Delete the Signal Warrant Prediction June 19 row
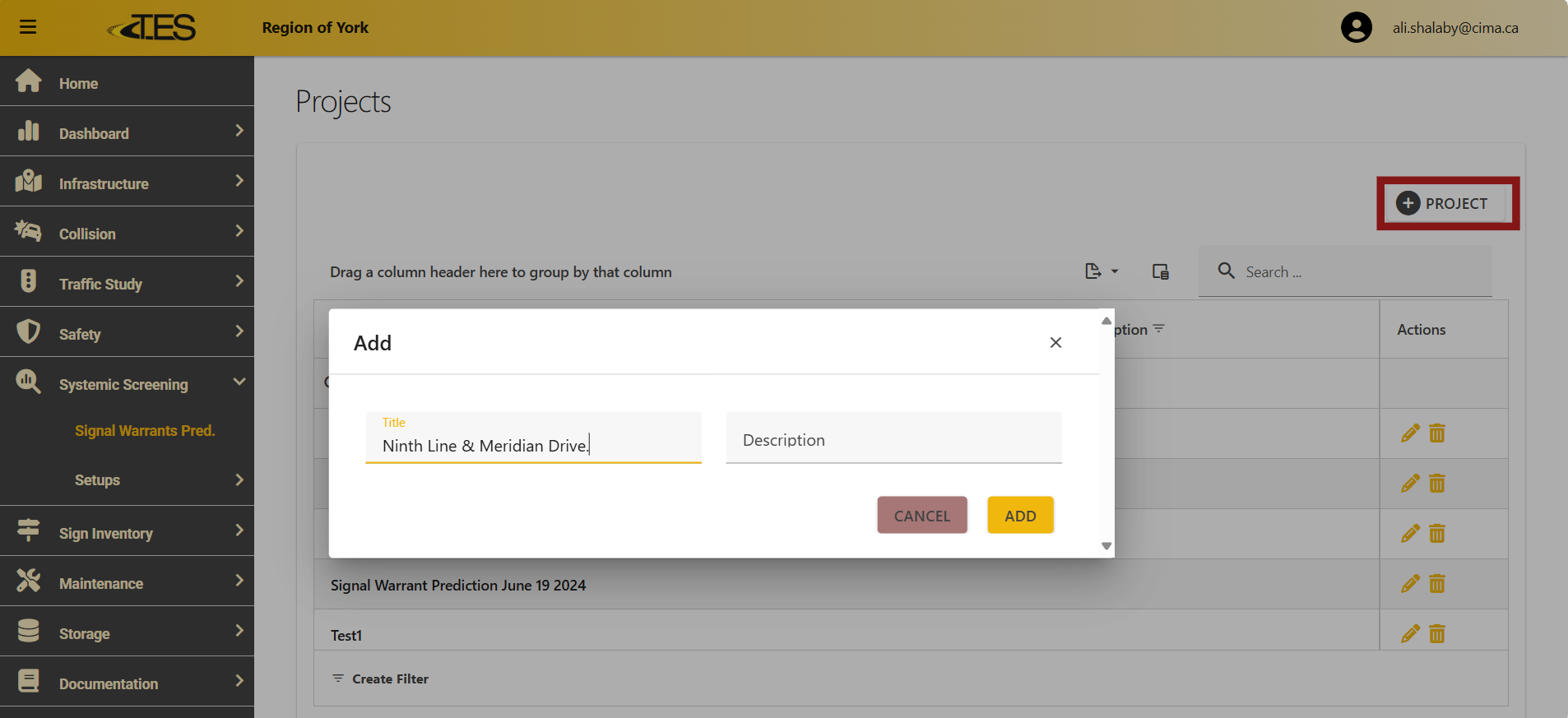 [x=1437, y=584]
